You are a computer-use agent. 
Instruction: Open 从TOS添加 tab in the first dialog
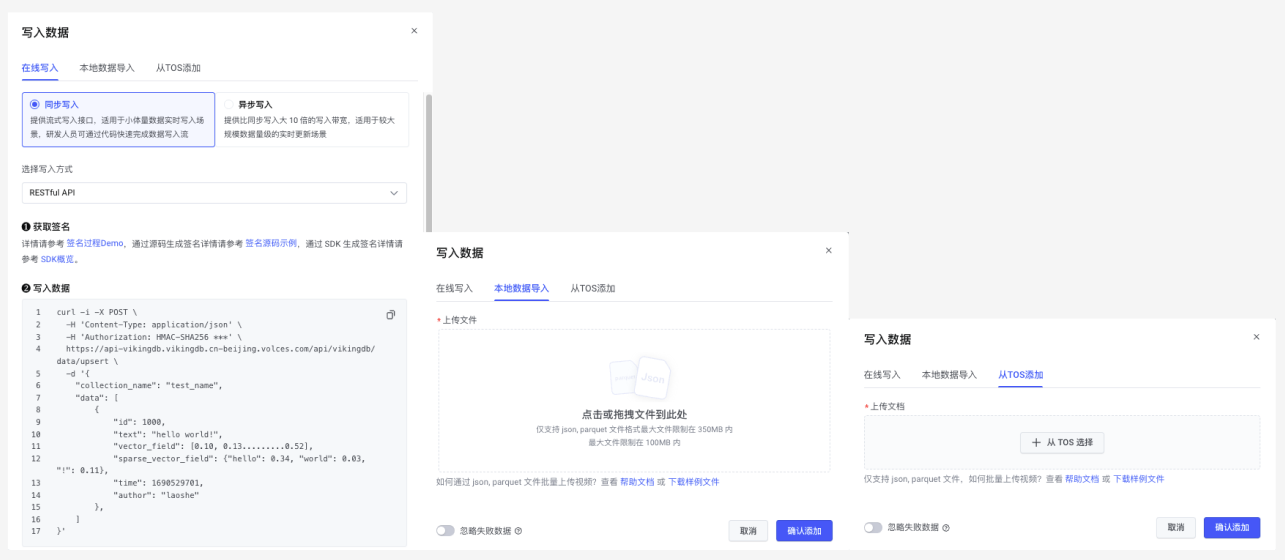click(x=178, y=68)
